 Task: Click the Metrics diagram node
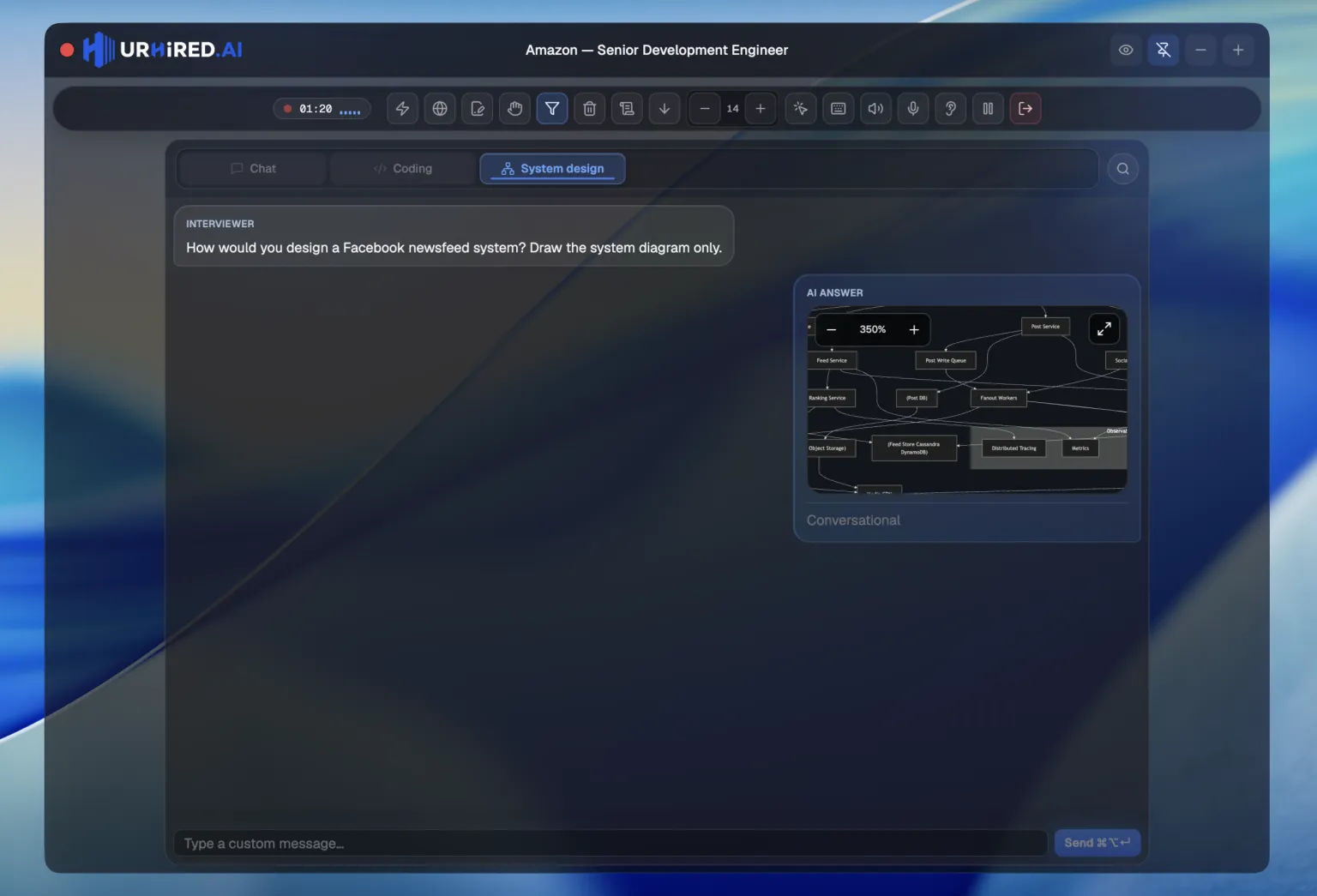[1080, 448]
